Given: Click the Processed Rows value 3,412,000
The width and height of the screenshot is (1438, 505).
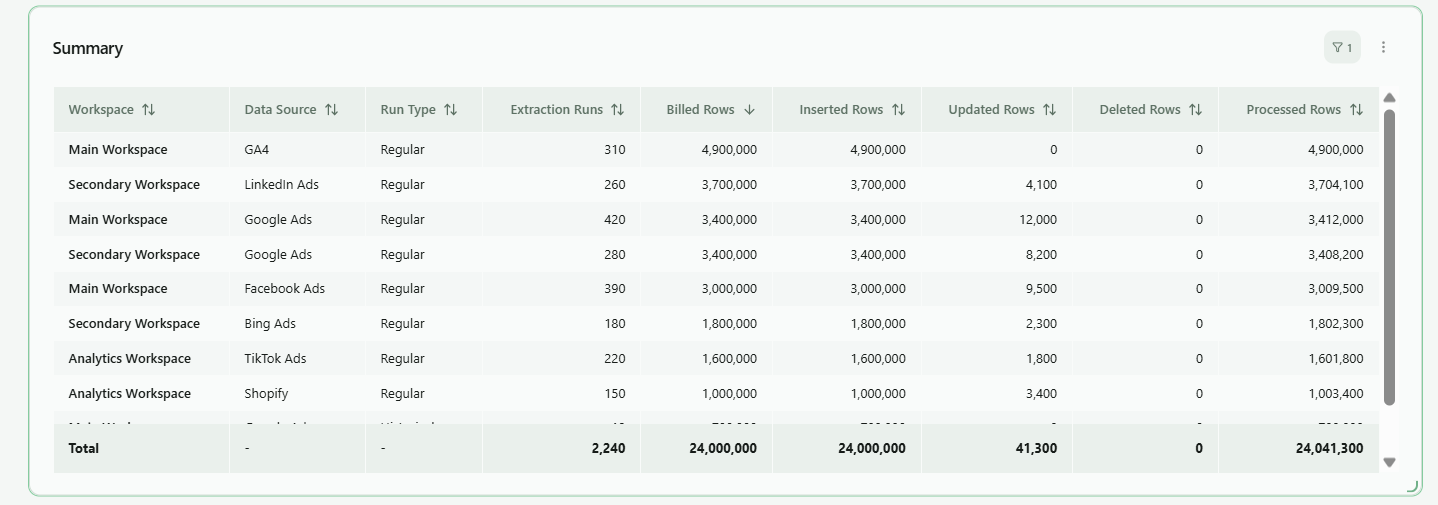Looking at the screenshot, I should coord(1336,220).
